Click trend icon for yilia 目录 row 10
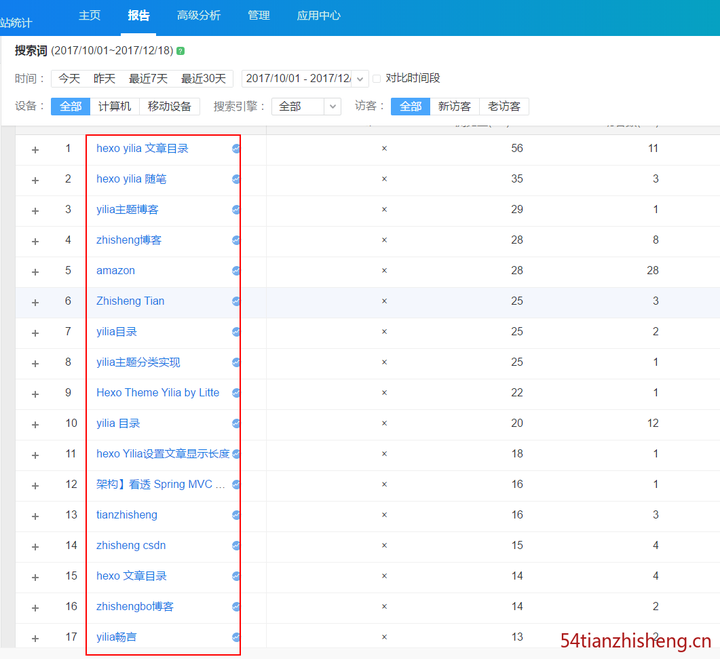Screen dimensions: 720x659 tap(236, 423)
